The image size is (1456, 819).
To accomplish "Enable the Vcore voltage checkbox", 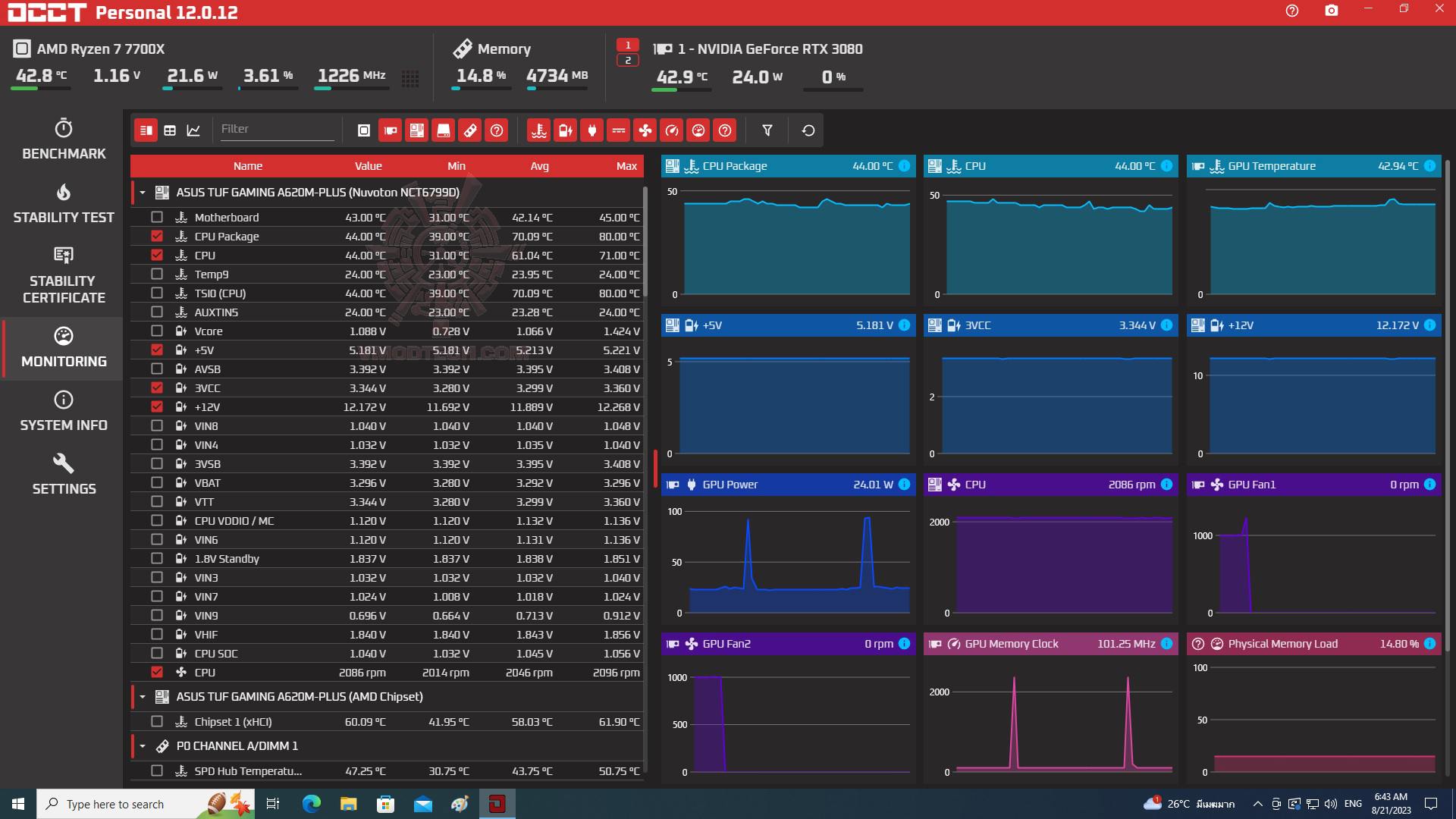I will (157, 331).
